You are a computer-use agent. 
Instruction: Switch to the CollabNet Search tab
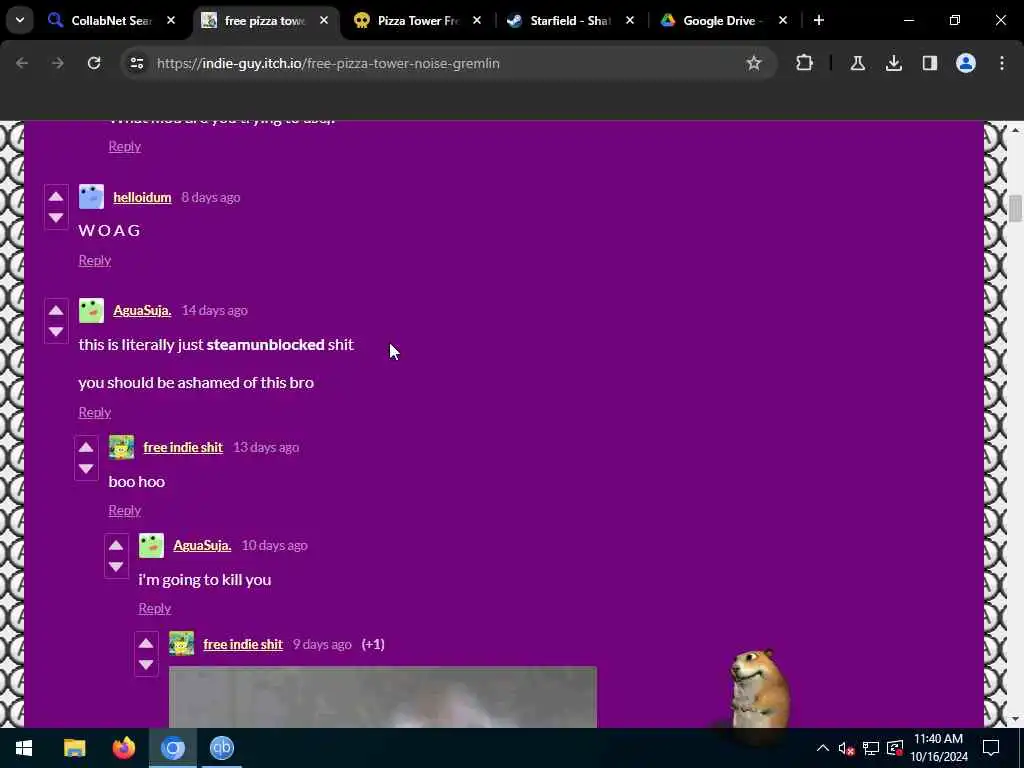[x=112, y=21]
